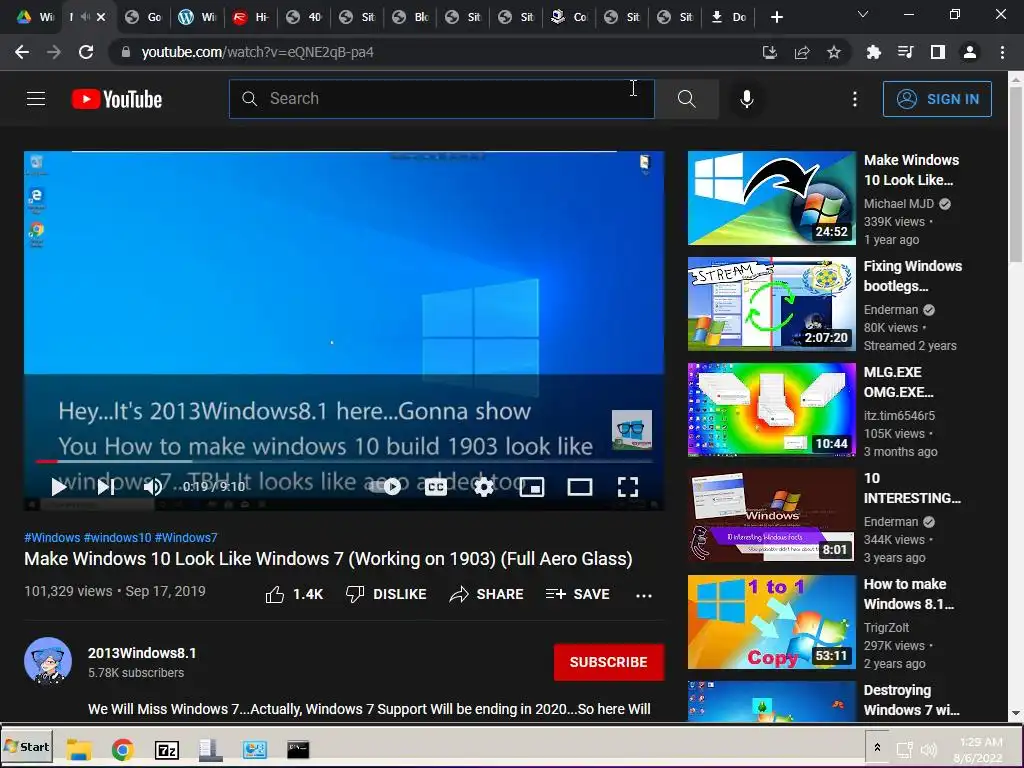Open How to make Windows 8.1 title

908,594
